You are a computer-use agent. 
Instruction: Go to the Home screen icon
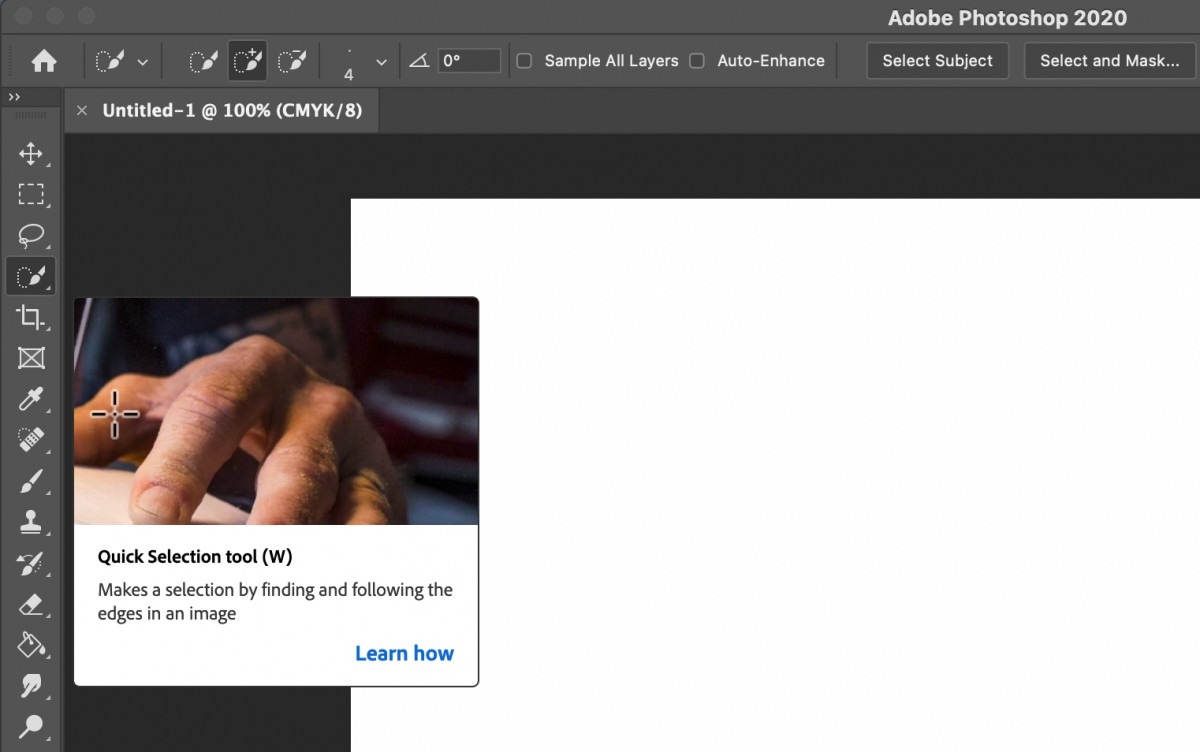tap(44, 61)
